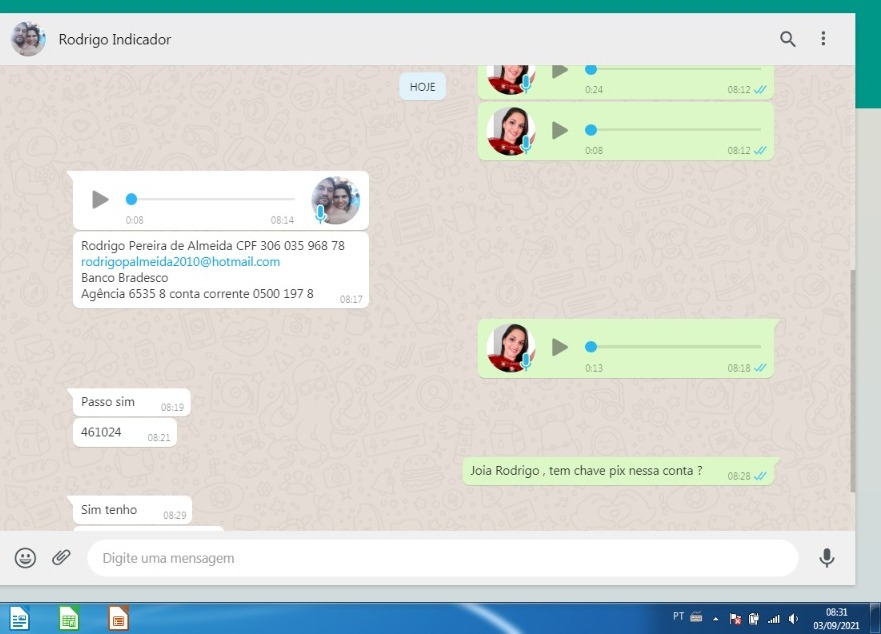Click the chat's vertical scrollbar

851,380
